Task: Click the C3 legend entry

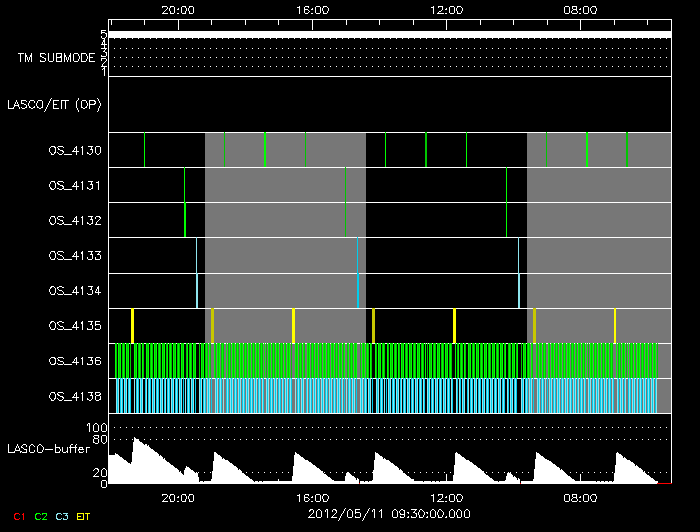Action: pos(62,516)
